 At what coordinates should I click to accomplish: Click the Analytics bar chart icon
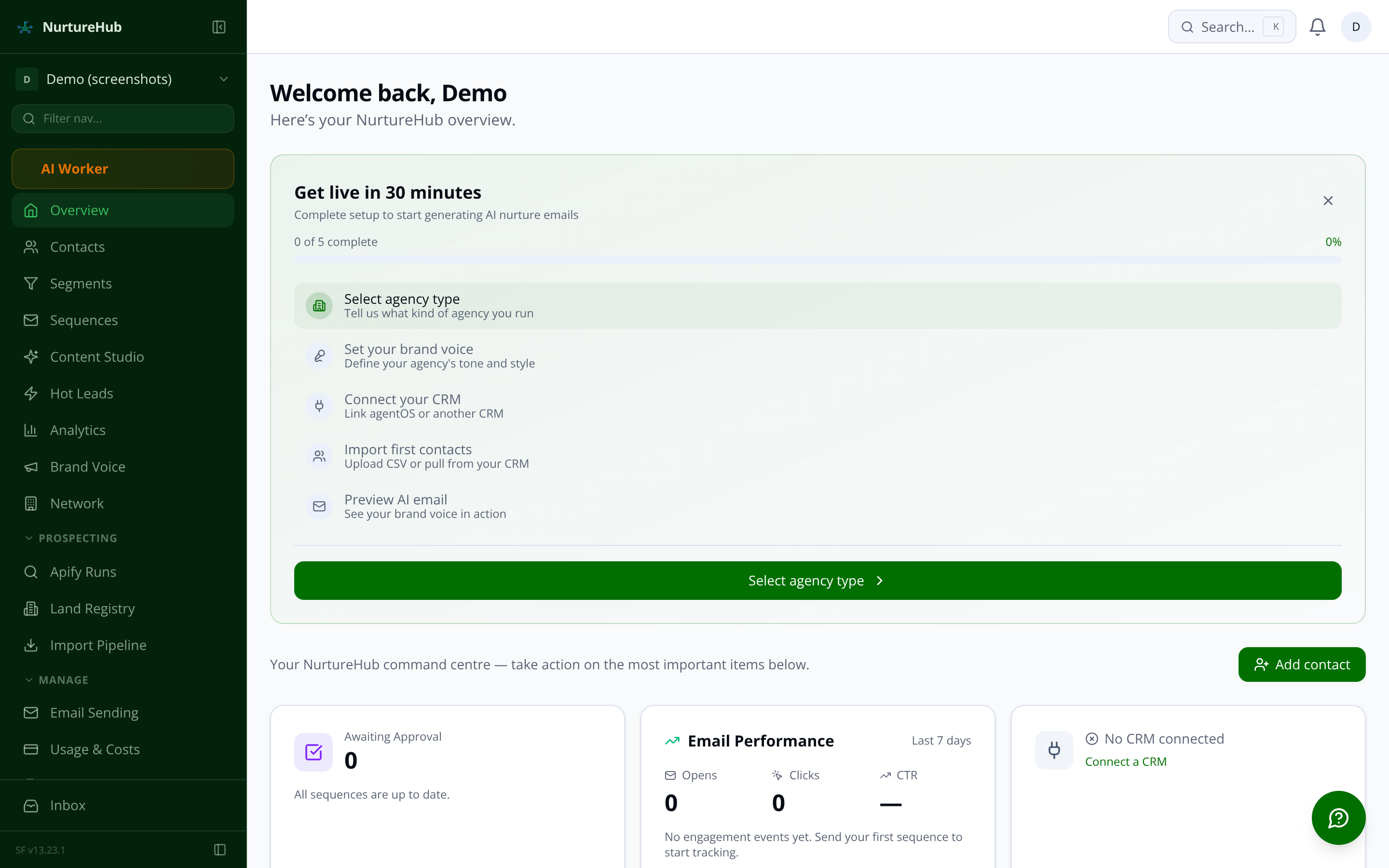click(x=31, y=430)
